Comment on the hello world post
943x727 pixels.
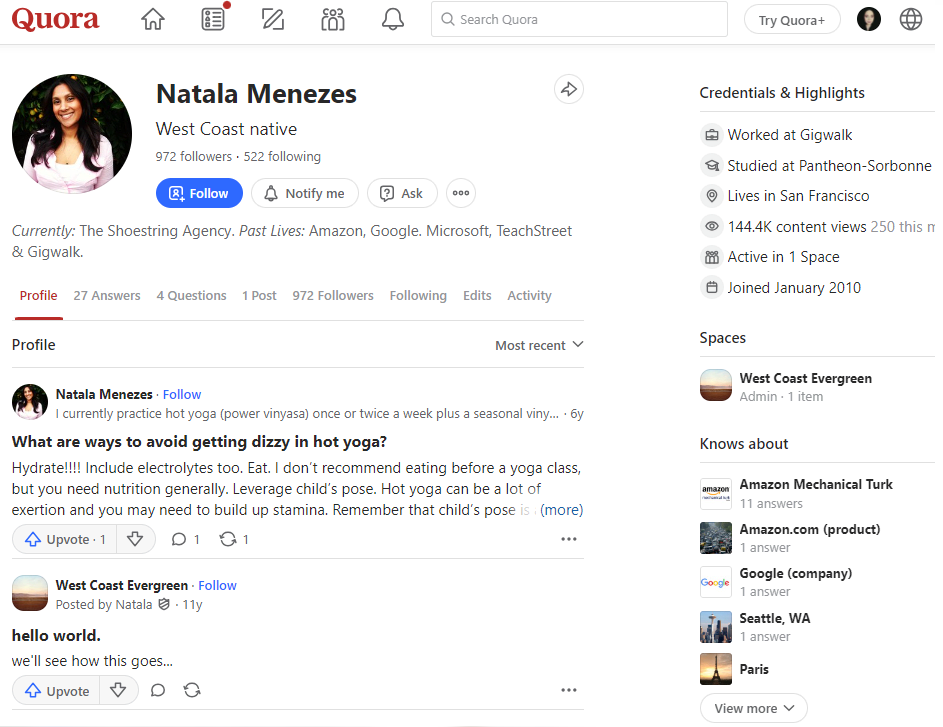click(157, 690)
